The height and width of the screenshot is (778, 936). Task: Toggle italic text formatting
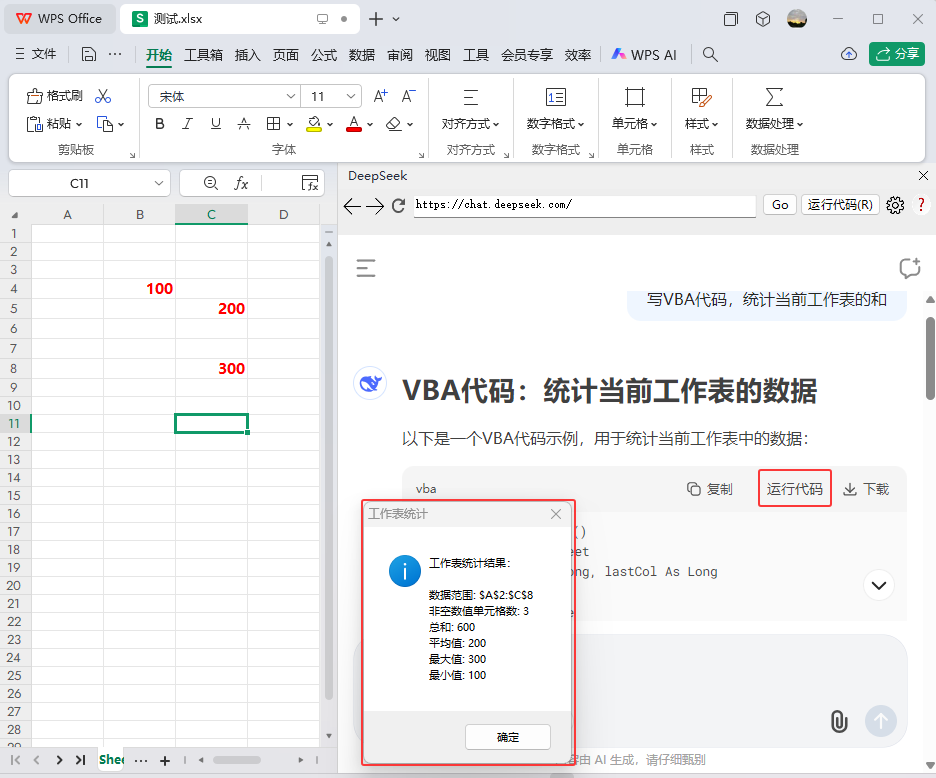coord(187,124)
